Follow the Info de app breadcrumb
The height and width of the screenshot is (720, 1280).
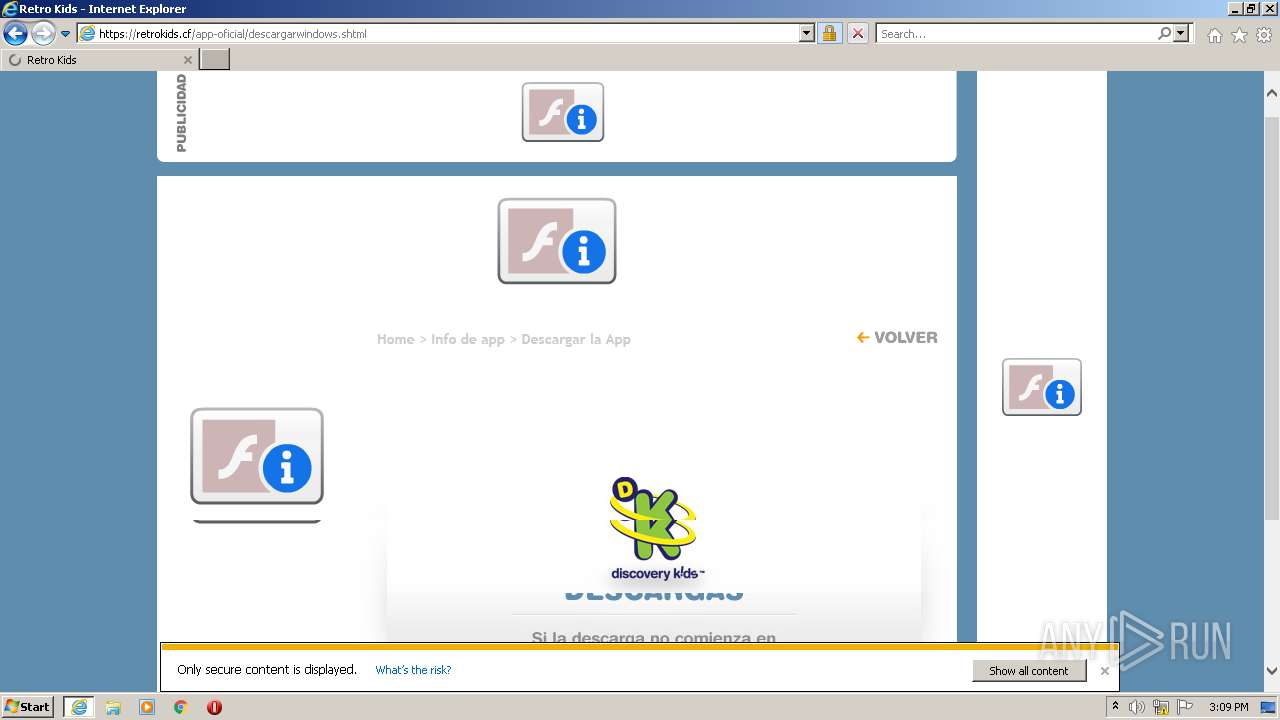click(x=468, y=339)
